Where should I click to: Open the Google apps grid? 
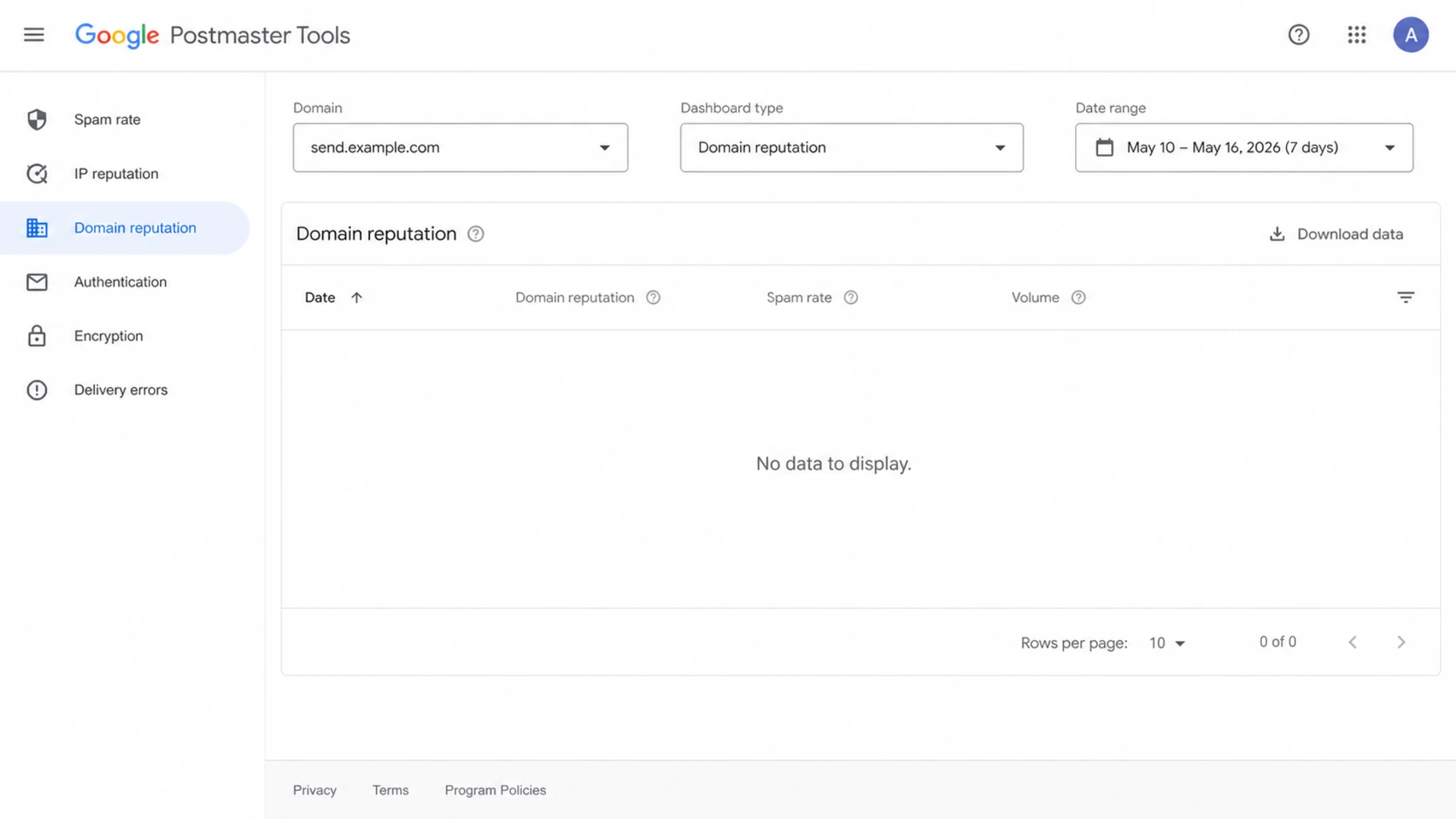tap(1357, 35)
